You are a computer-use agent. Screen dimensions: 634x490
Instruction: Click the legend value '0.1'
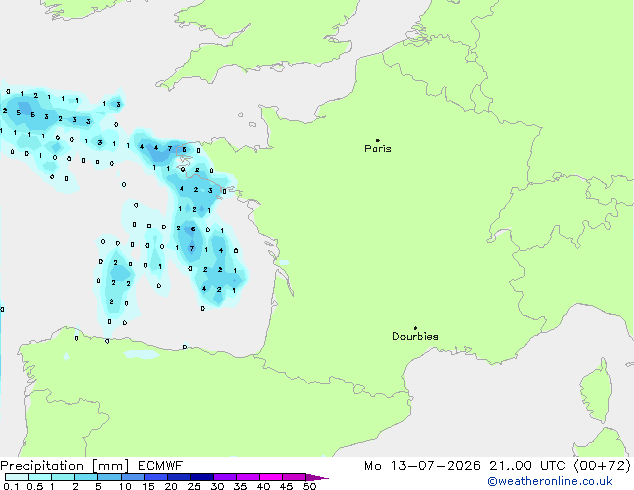tap(11, 486)
